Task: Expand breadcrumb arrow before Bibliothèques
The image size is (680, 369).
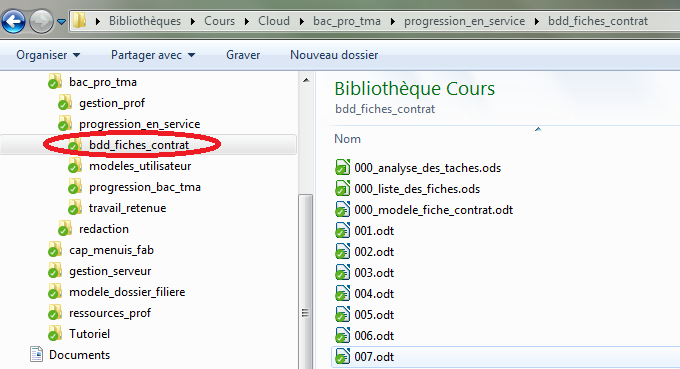Action: click(98, 21)
